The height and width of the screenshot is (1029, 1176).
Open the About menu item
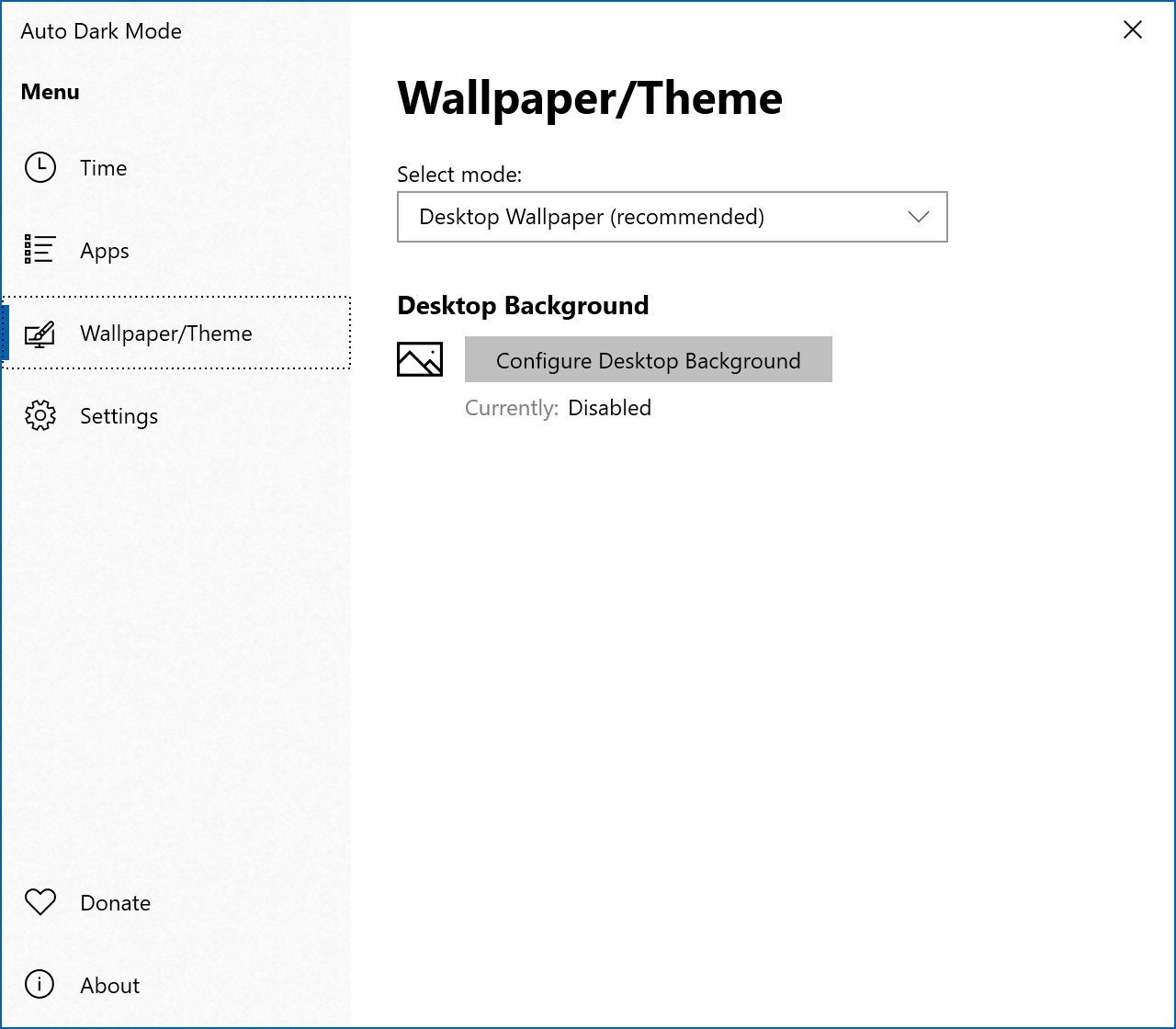(x=176, y=985)
